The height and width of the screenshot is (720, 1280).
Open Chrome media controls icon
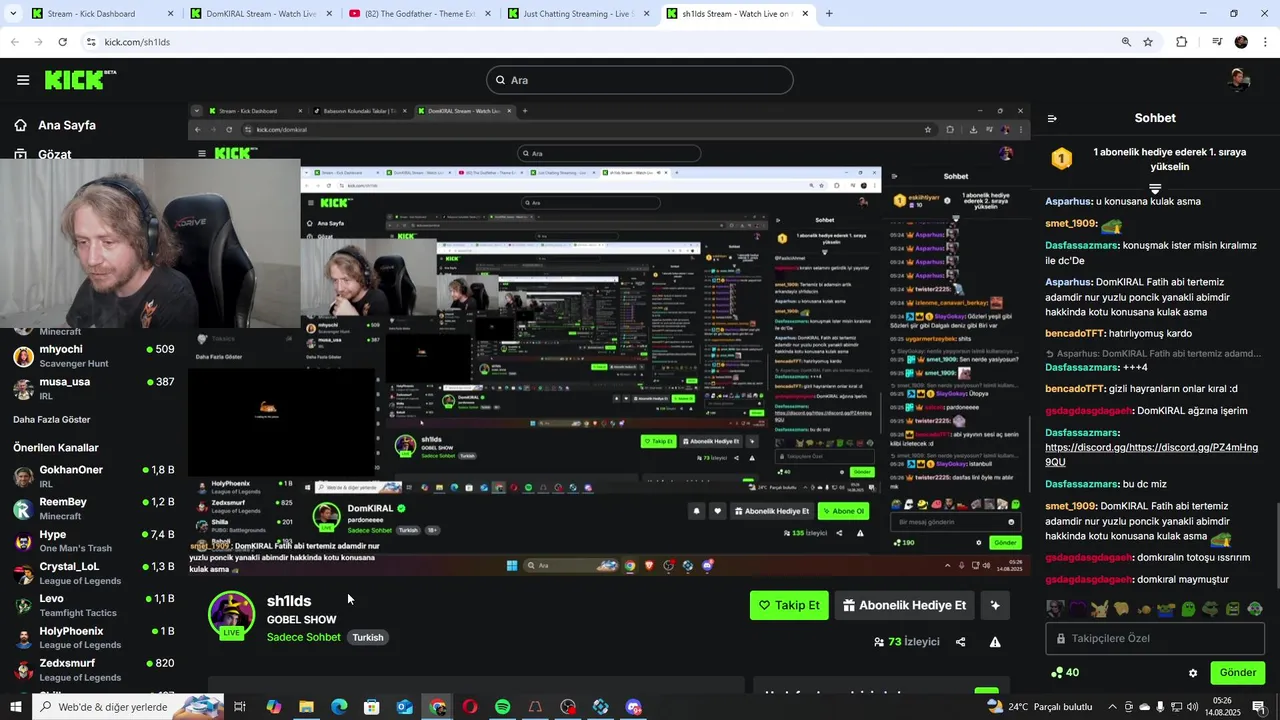coord(1217,42)
